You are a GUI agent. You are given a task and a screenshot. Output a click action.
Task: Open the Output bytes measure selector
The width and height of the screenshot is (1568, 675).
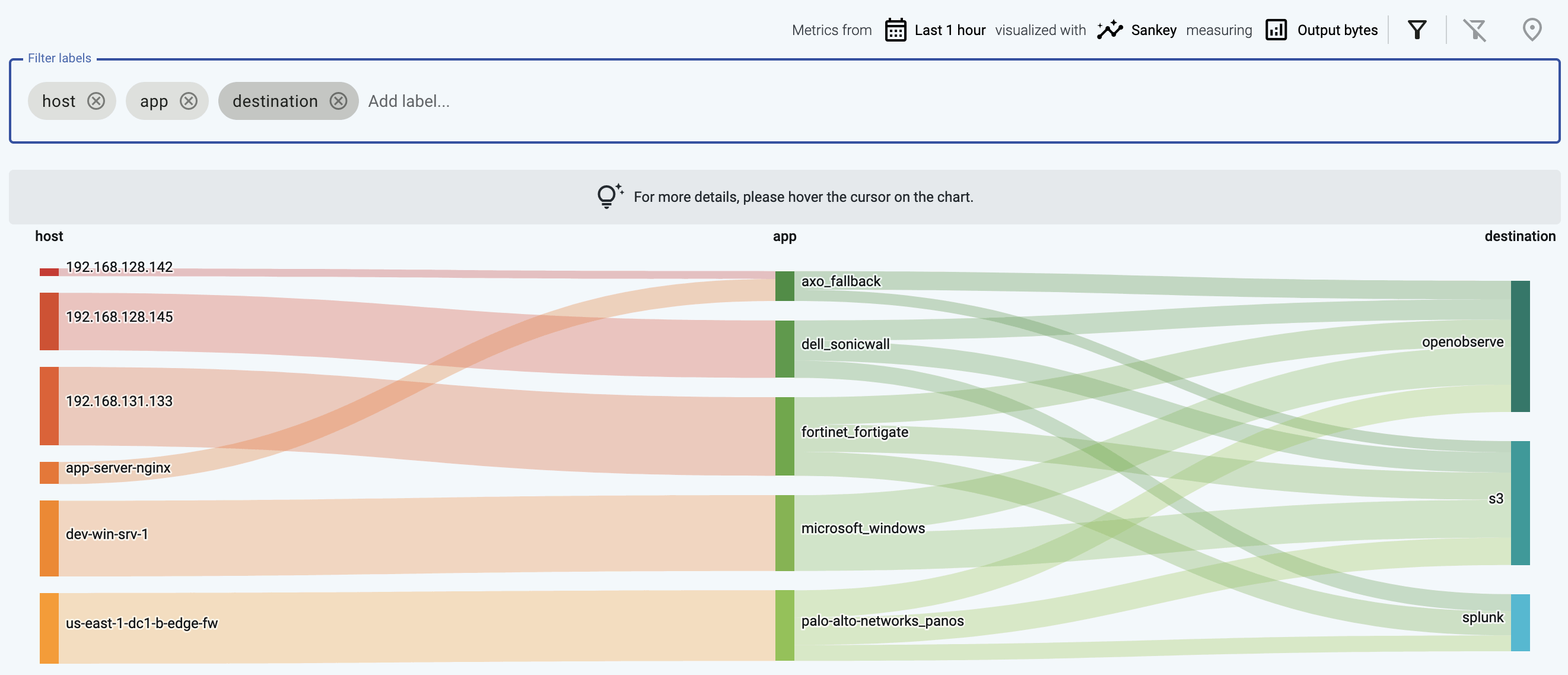(1337, 30)
